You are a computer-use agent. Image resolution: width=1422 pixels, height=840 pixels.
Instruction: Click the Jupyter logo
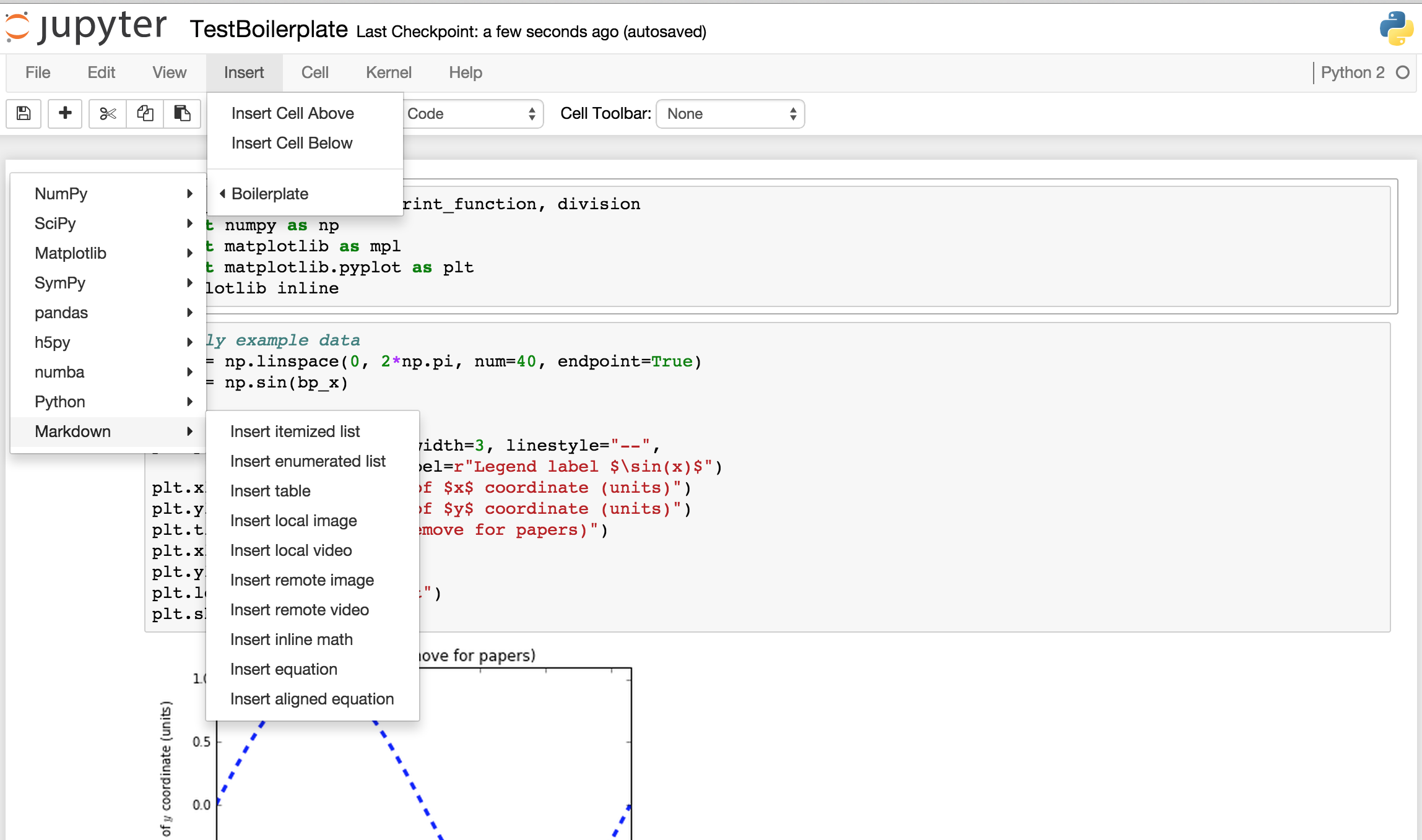(87, 28)
